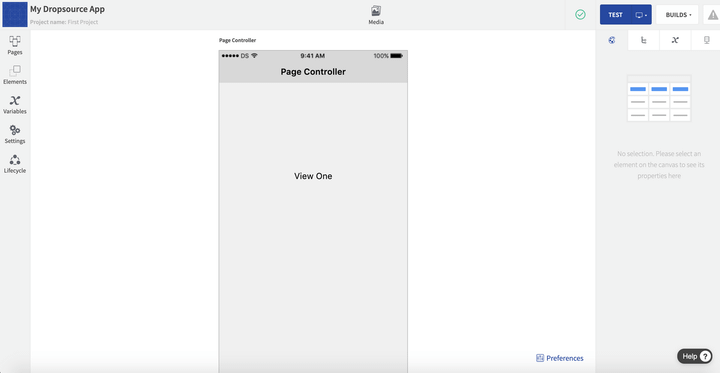
Task: Select the Page Controller navigation bar title
Action: (x=313, y=72)
